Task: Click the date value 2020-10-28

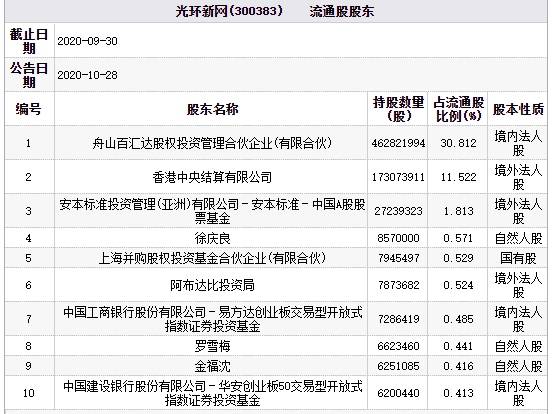Action: pos(87,75)
